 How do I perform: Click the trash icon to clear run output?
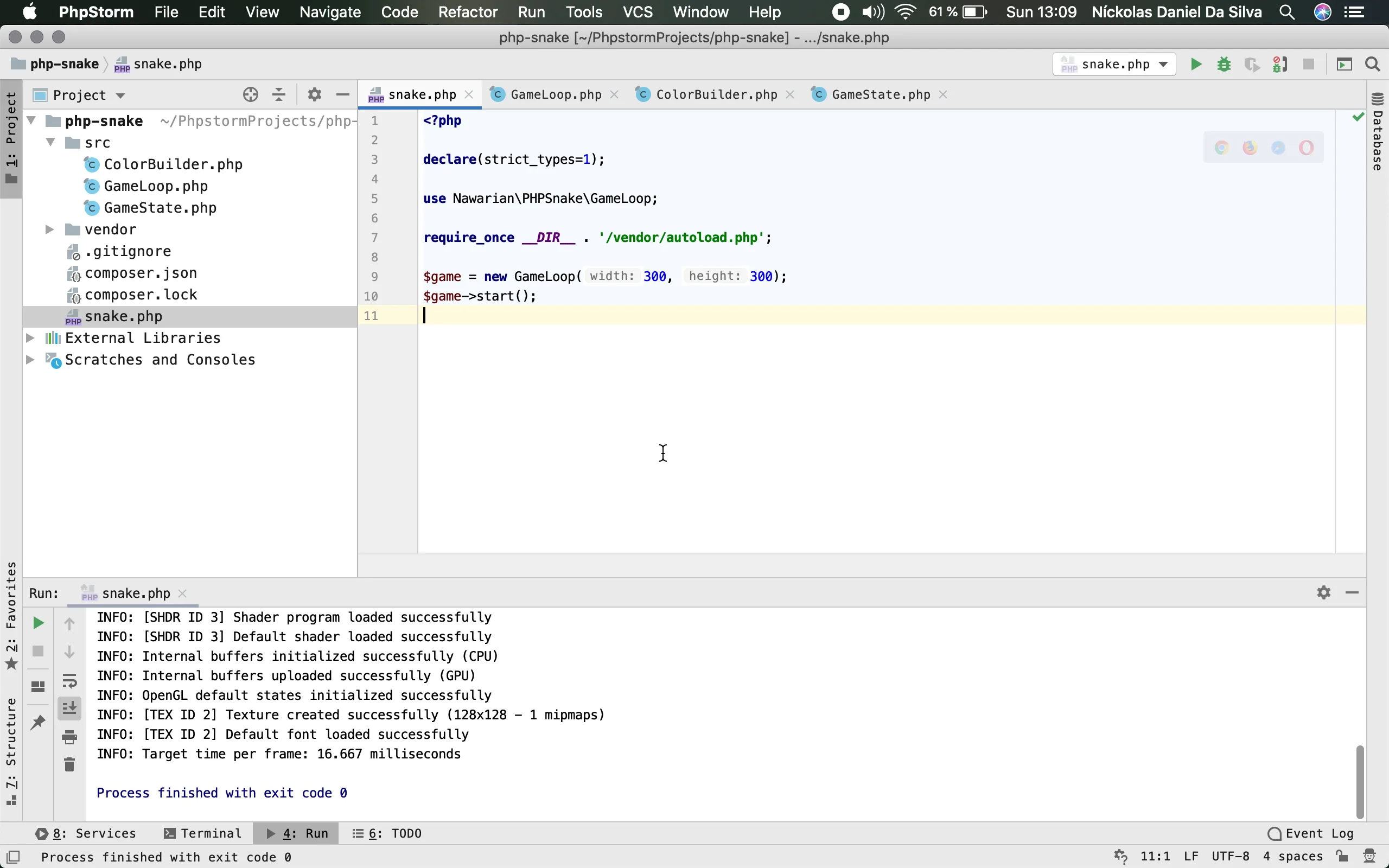pos(69,765)
